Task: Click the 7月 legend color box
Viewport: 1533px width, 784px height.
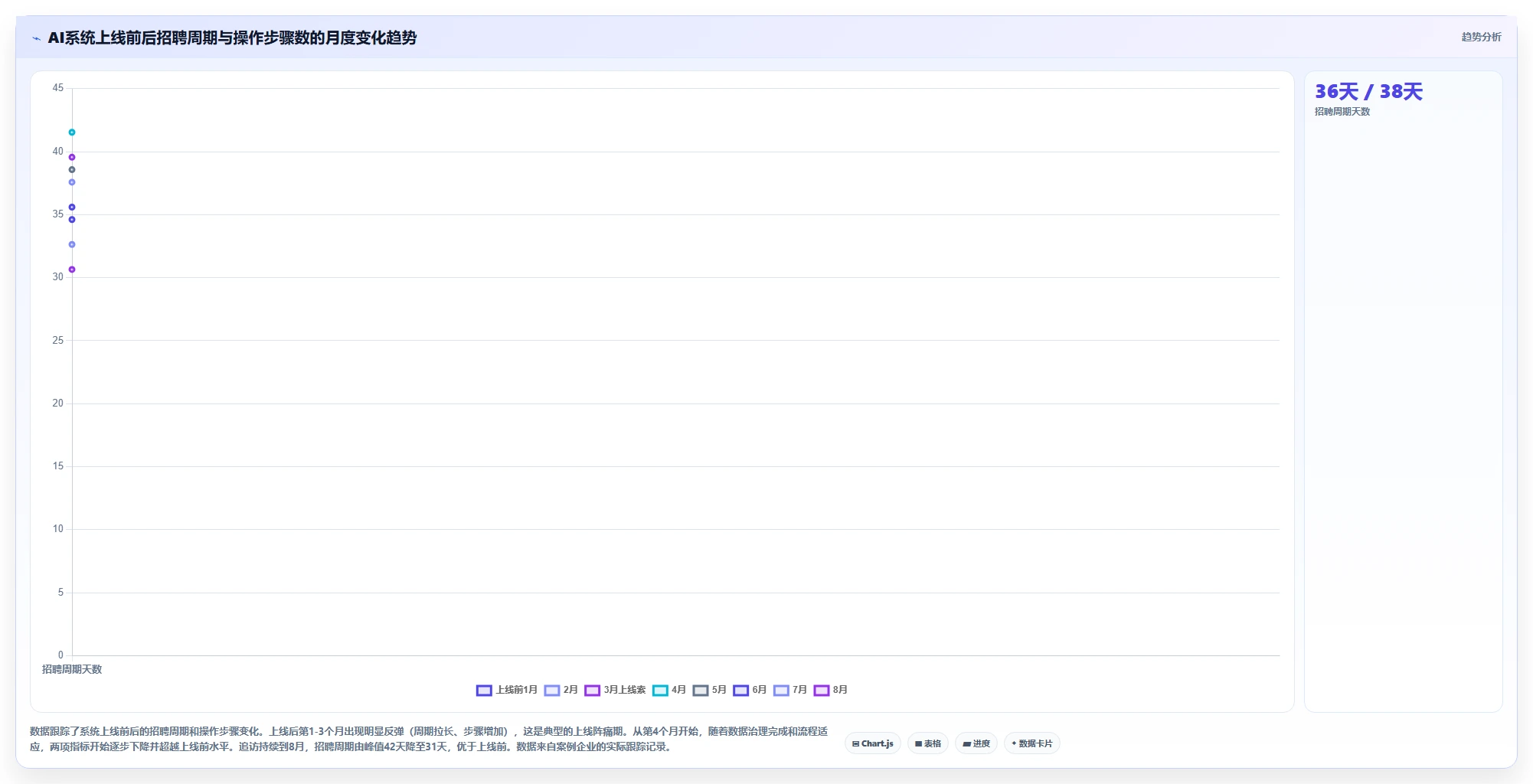Action: [x=781, y=690]
